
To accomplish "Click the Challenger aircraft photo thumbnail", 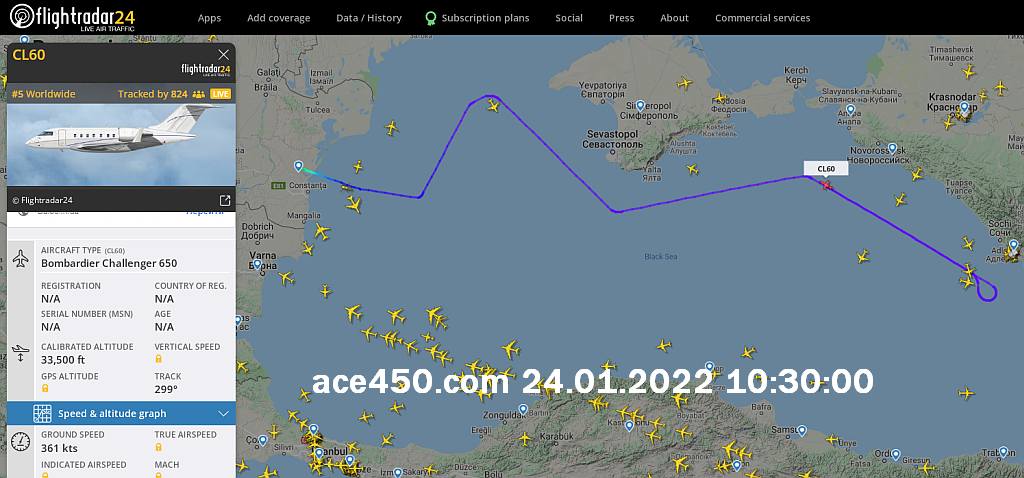I will (x=121, y=144).
